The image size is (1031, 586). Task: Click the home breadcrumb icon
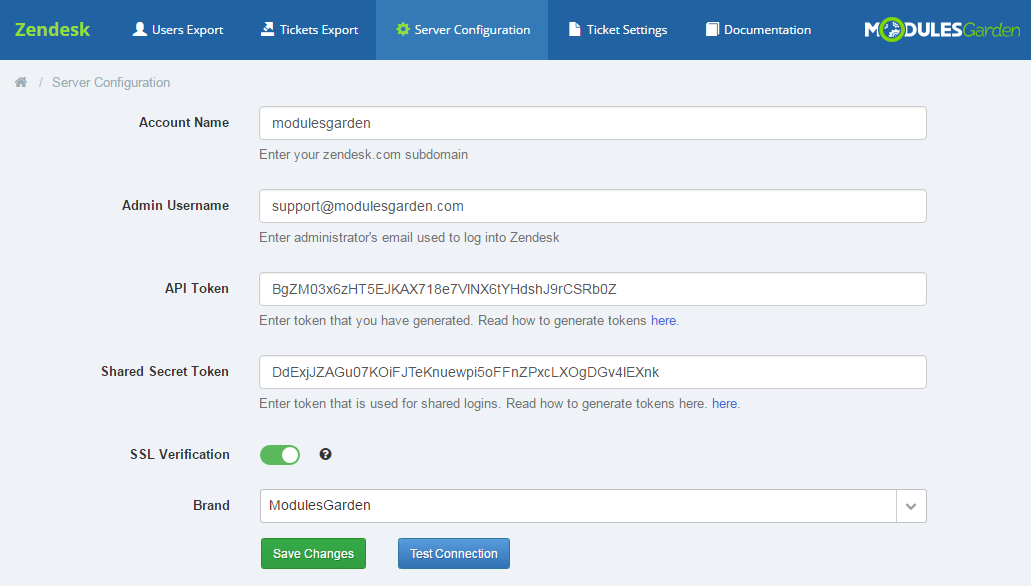[21, 82]
